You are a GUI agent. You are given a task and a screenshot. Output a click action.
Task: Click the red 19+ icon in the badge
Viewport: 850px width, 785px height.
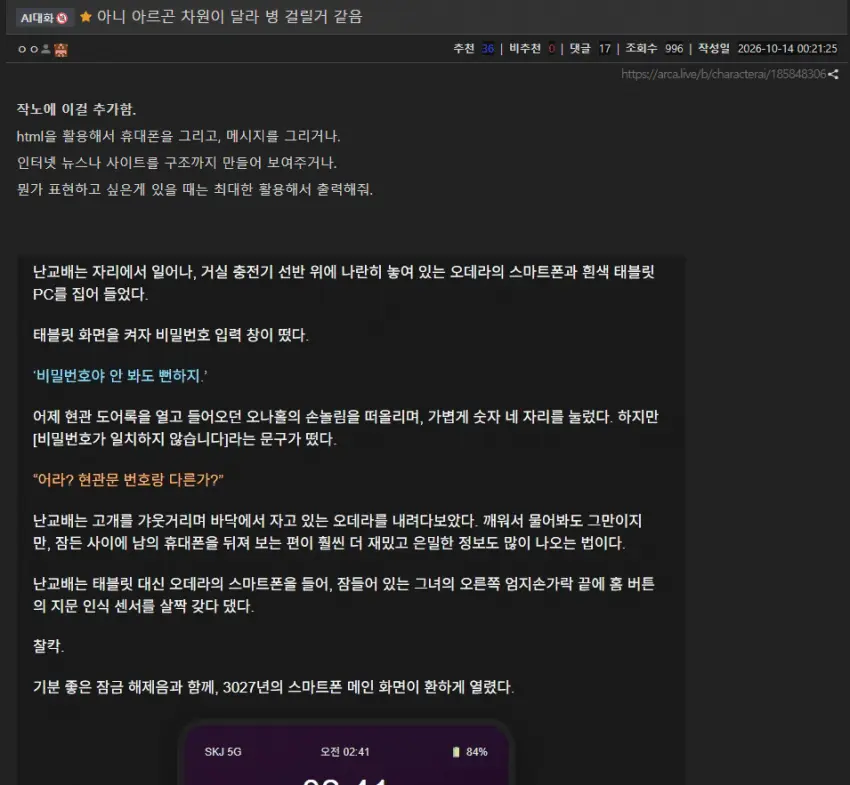click(62, 18)
